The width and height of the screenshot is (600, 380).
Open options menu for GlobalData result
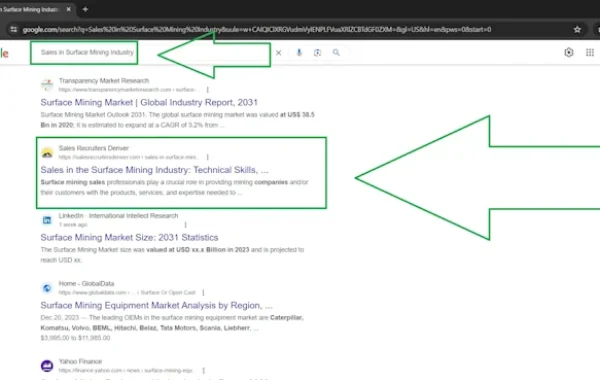pos(203,292)
